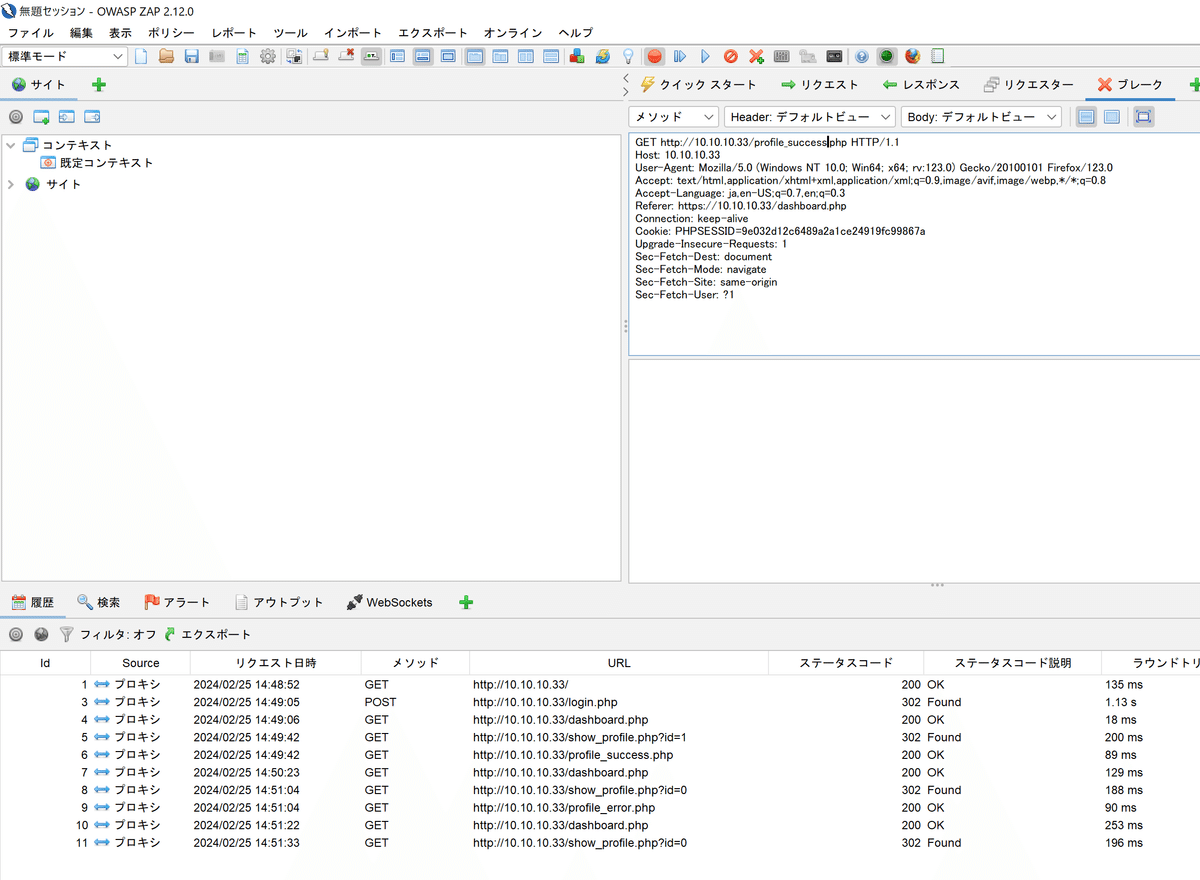Click the Continue play arrow icon
The height and width of the screenshot is (880, 1200).
pyautogui.click(x=705, y=57)
